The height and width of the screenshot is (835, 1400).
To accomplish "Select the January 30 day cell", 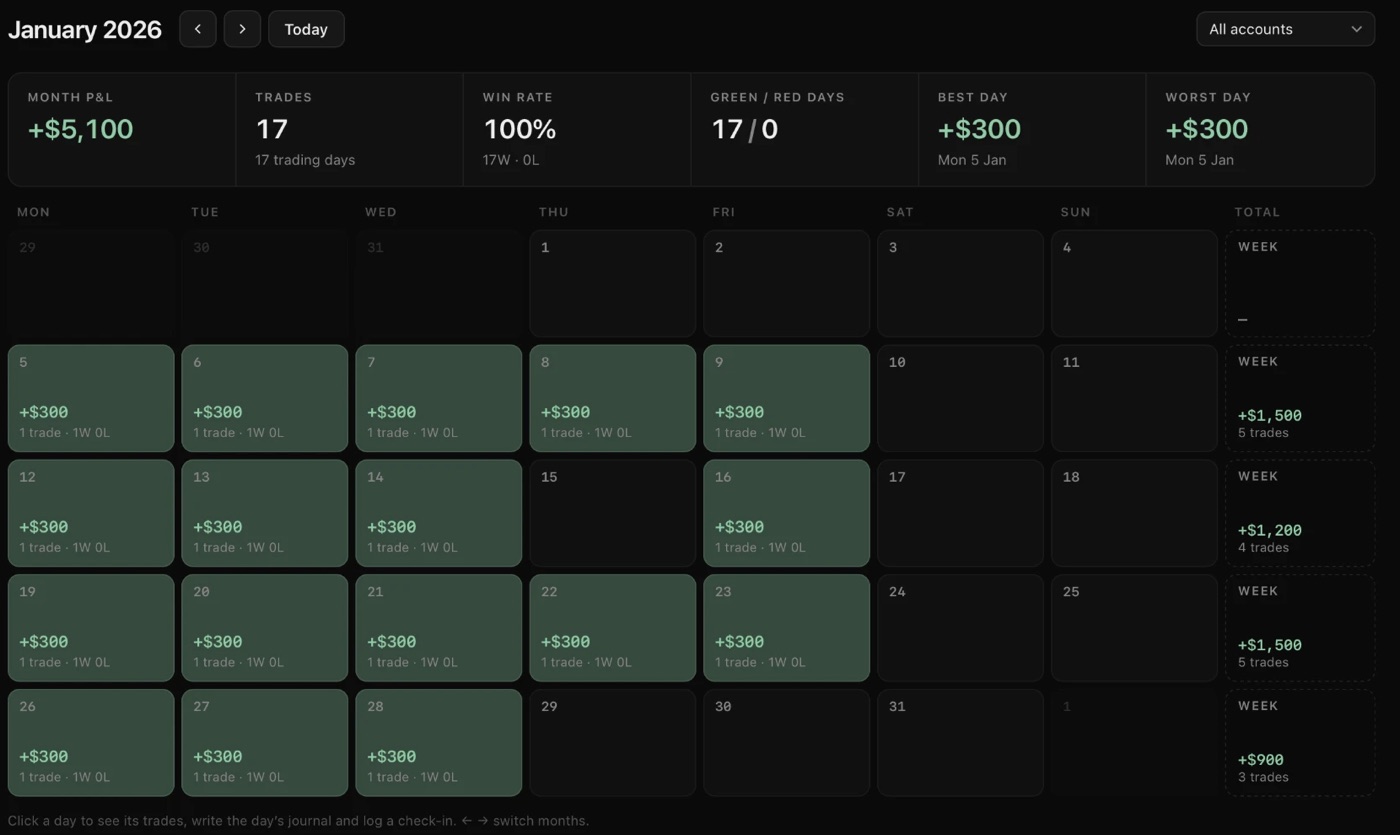I will click(787, 743).
